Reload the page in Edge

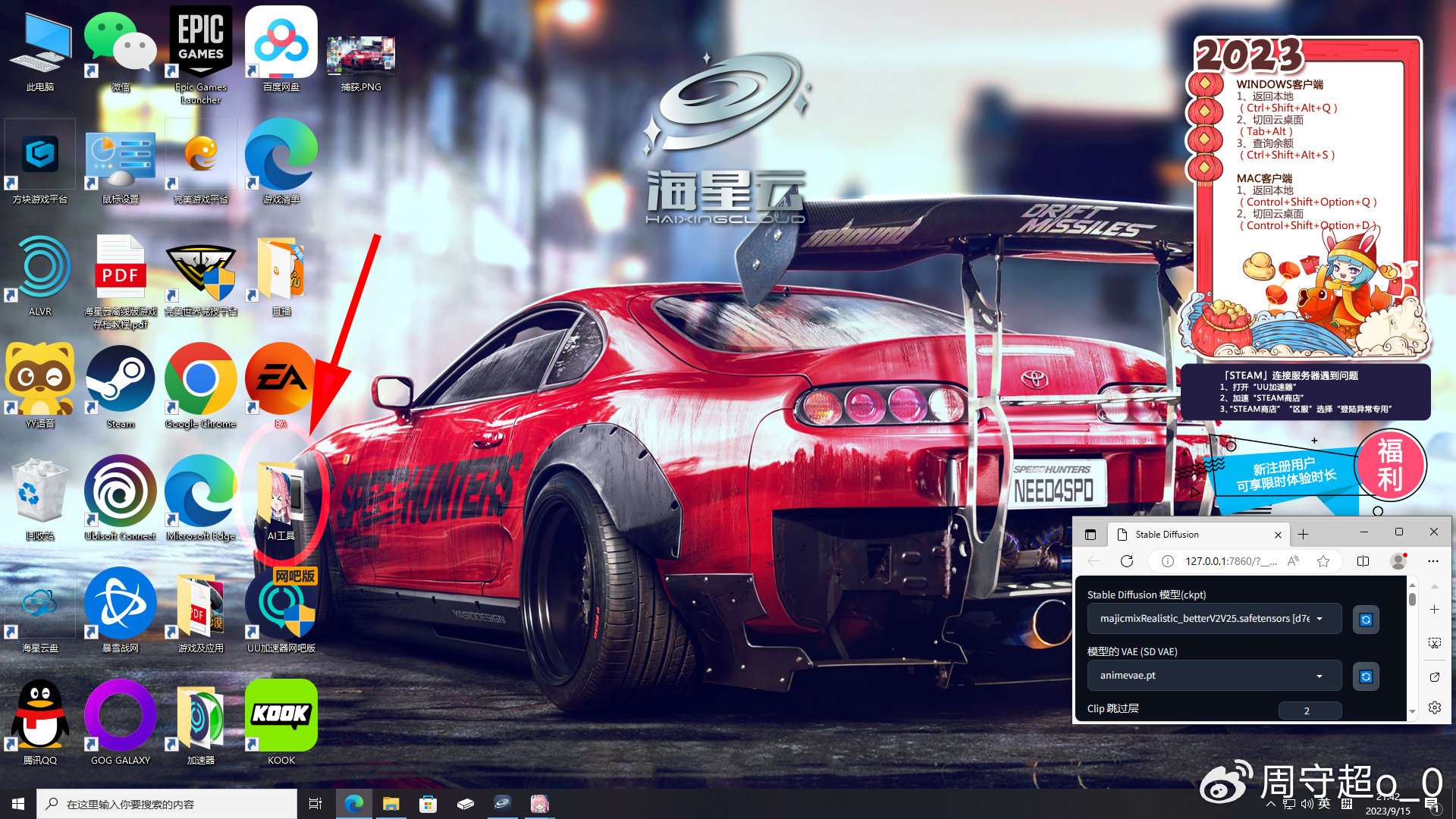(1127, 561)
